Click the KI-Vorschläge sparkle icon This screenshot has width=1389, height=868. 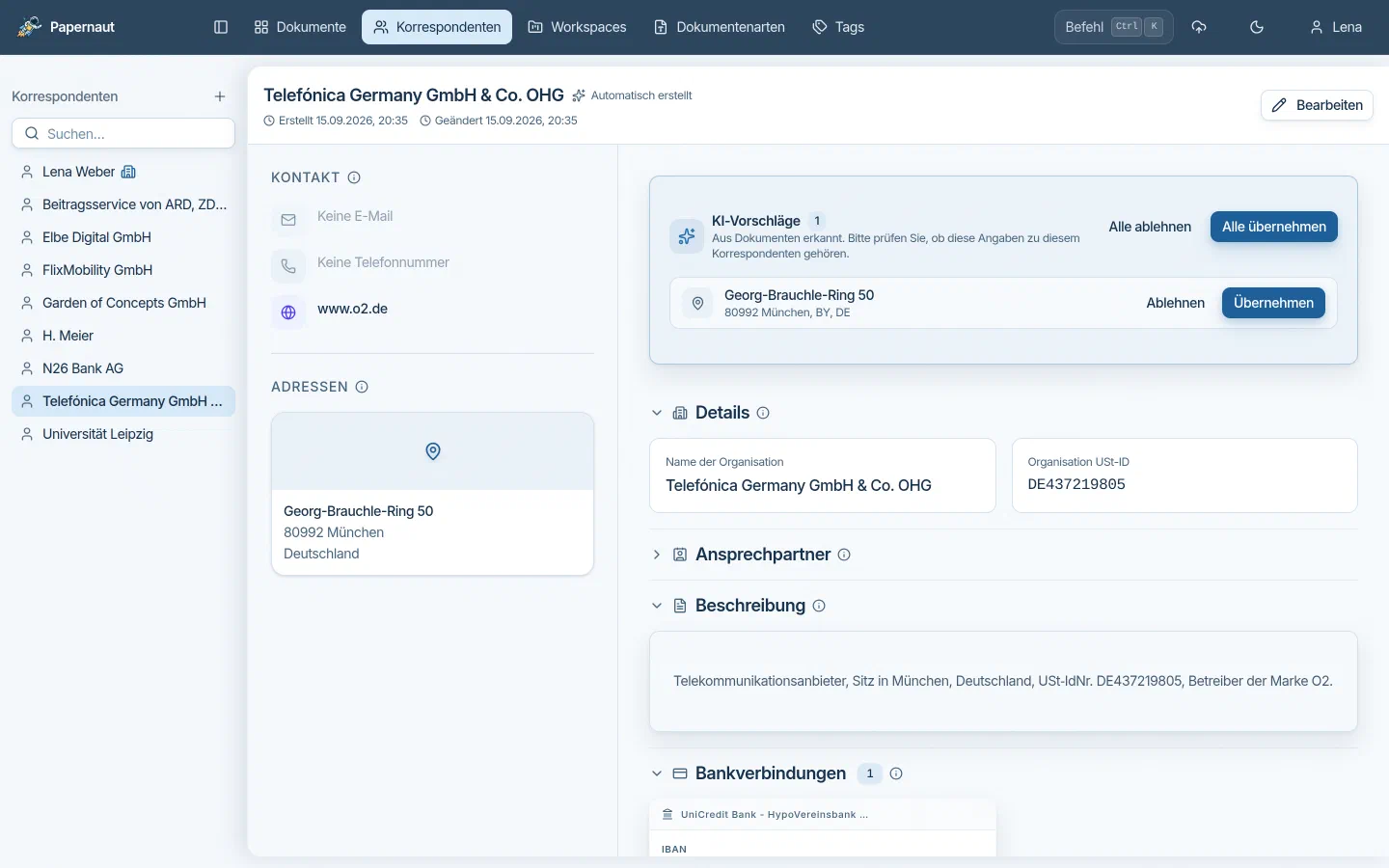(687, 236)
